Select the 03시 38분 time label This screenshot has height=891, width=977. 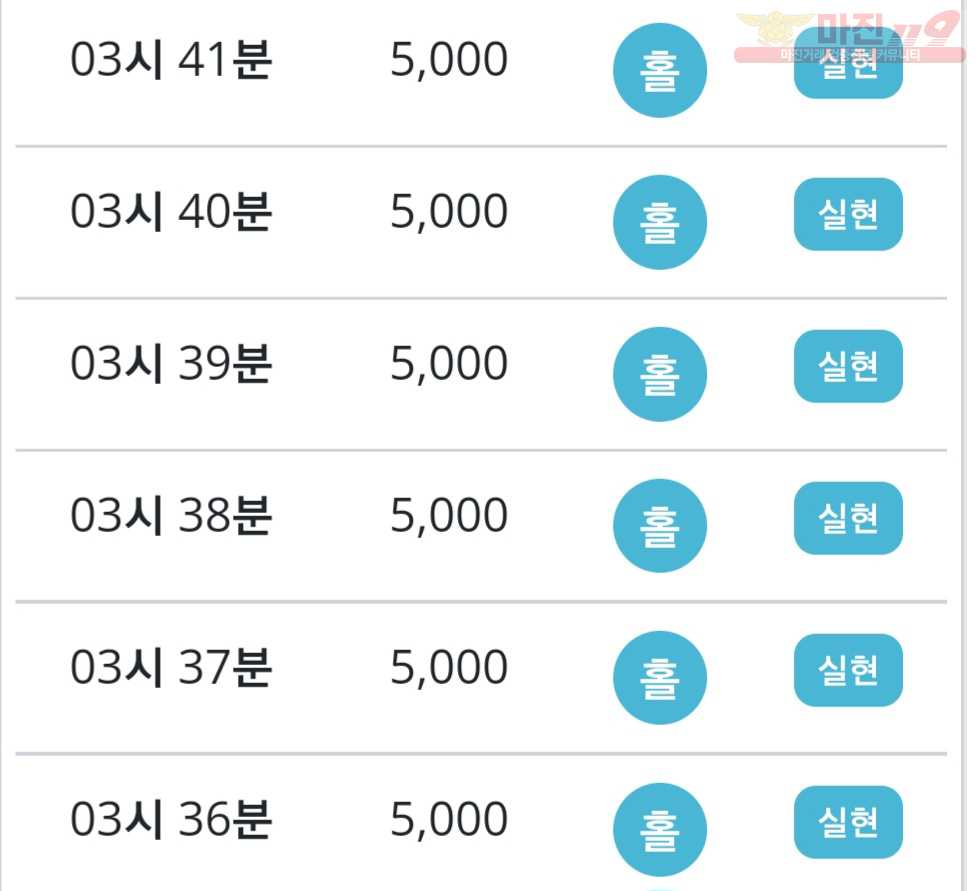coord(171,516)
